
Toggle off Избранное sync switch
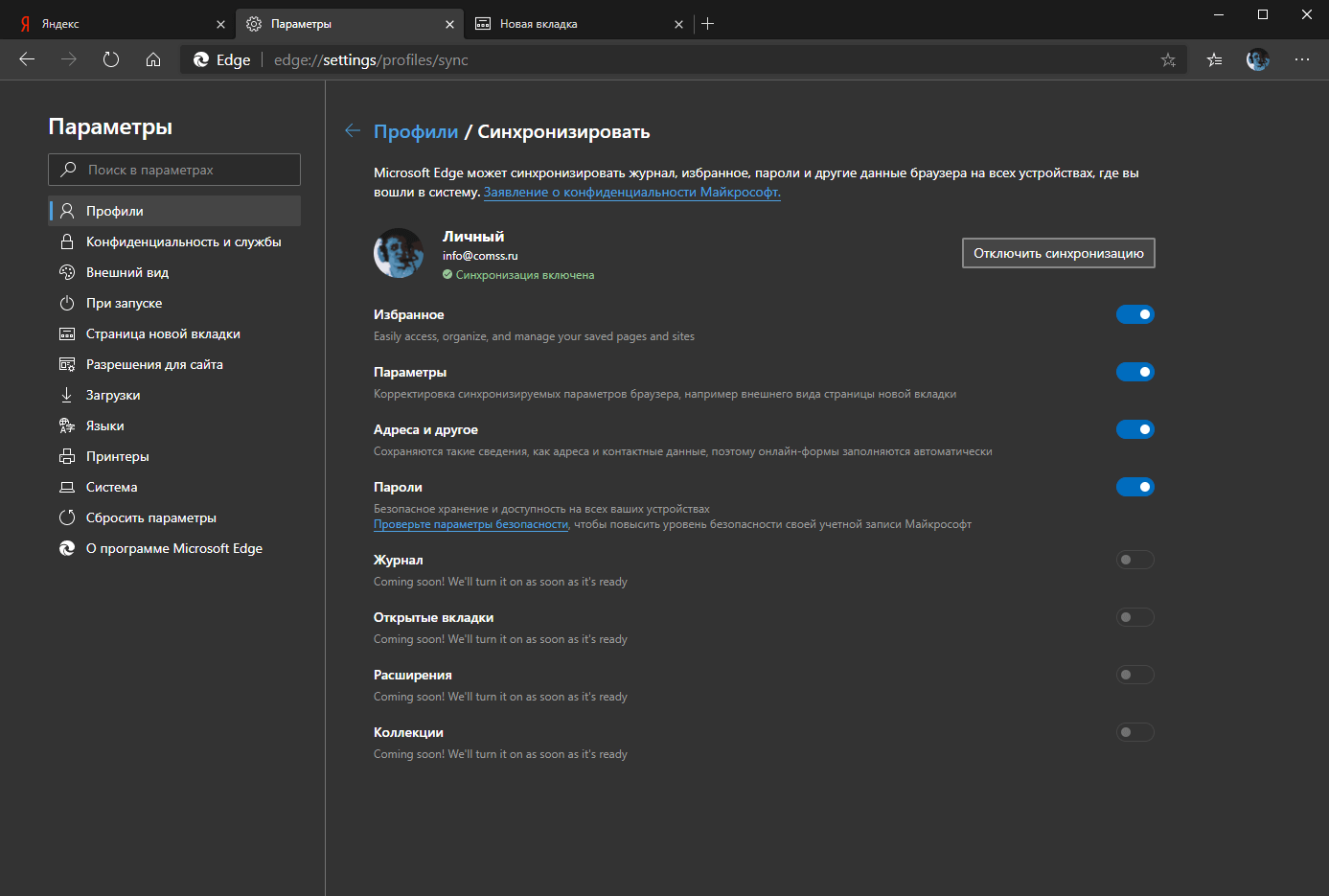(1134, 314)
